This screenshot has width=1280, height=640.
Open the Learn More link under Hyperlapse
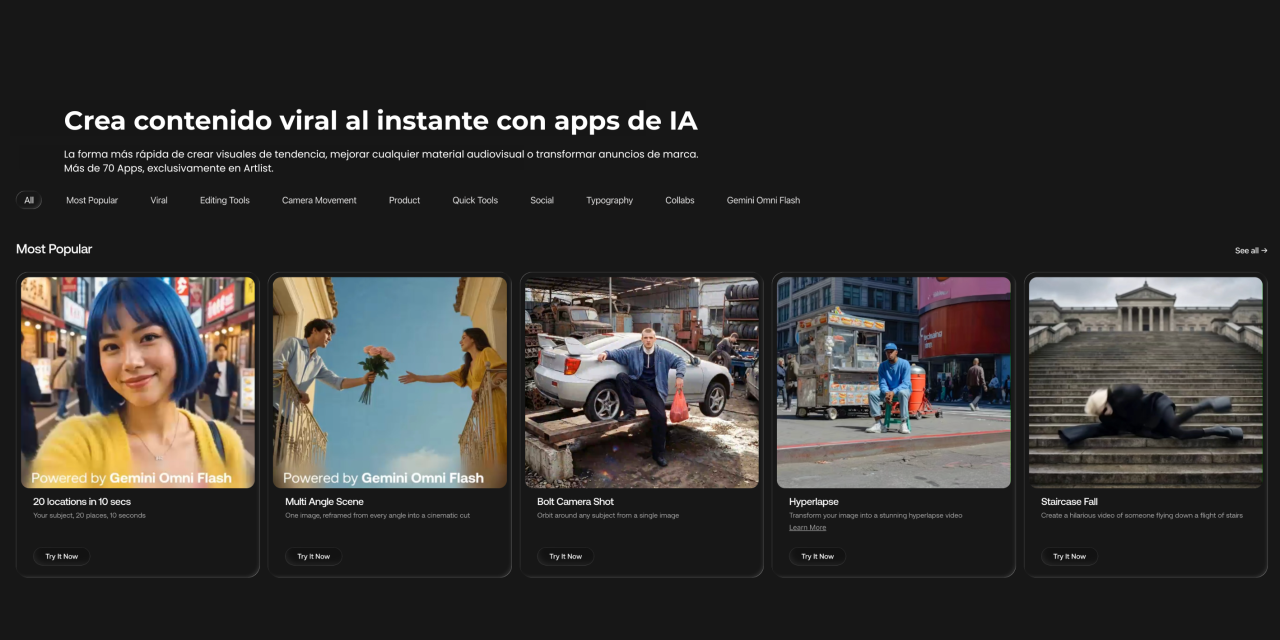pos(807,527)
